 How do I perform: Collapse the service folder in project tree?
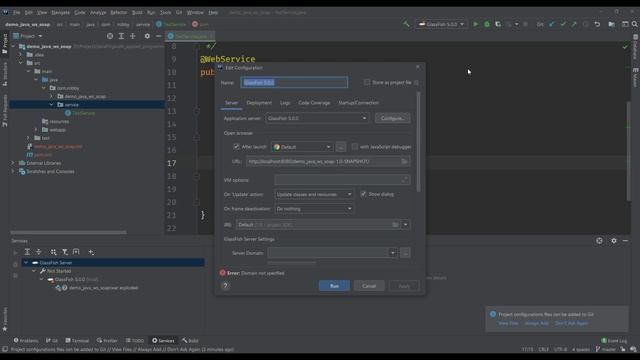51,104
